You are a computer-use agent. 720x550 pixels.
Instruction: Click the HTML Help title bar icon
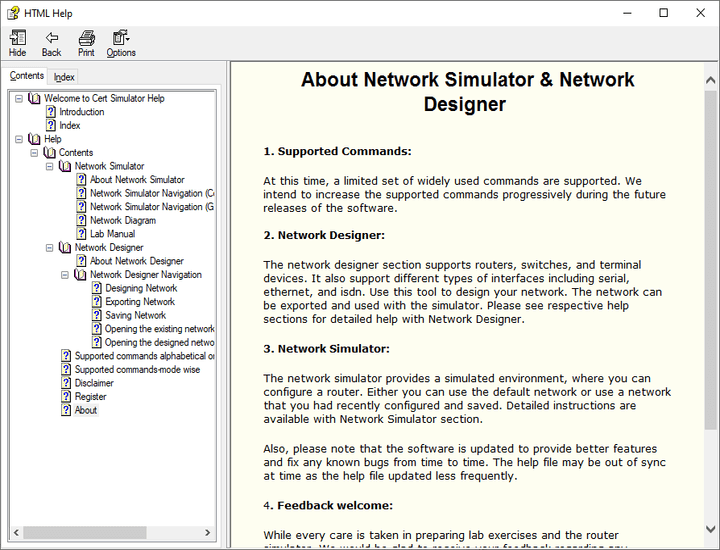(13, 13)
